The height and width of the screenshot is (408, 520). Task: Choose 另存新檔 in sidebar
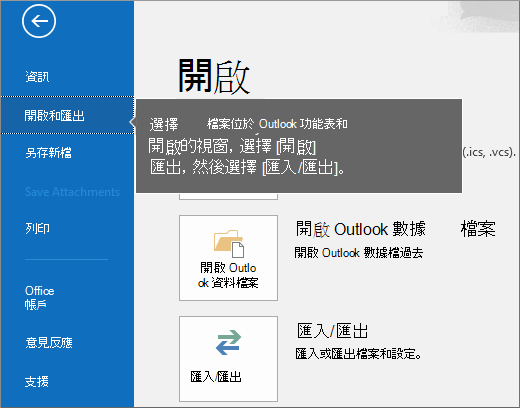(48, 153)
